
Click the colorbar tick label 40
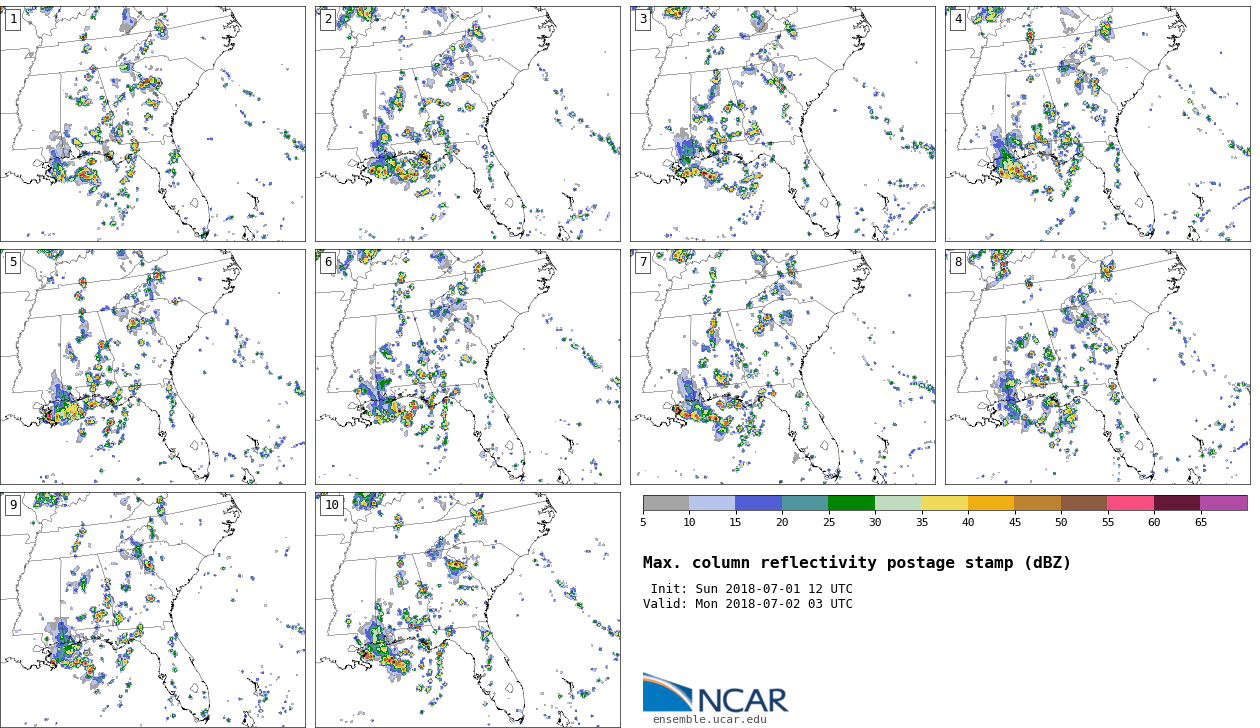[x=968, y=522]
